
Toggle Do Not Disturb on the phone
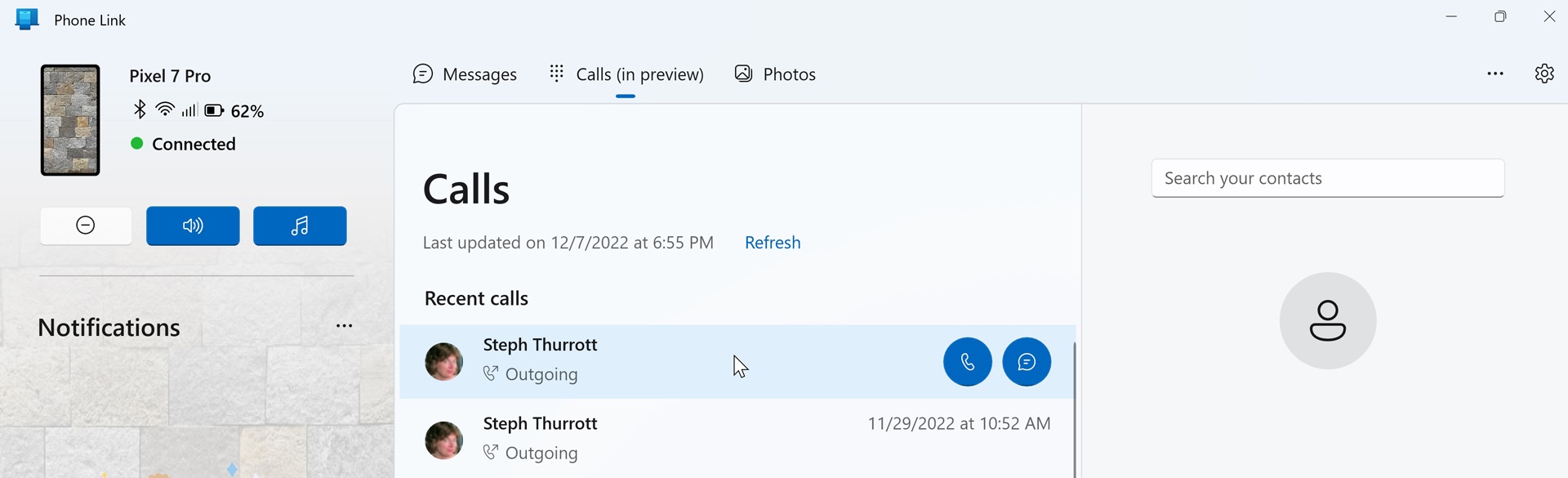pos(86,226)
